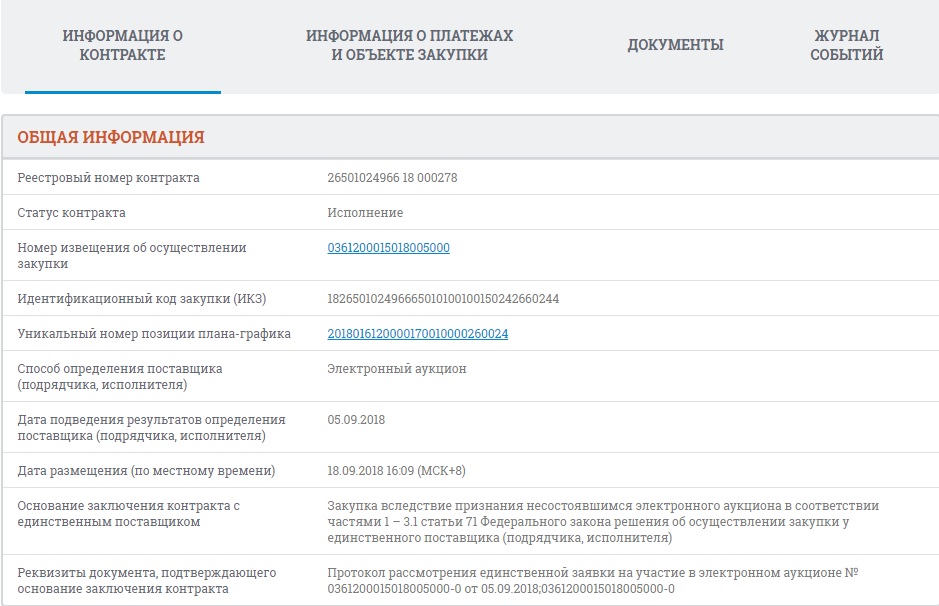The height and width of the screenshot is (606, 939).
Task: Go to the Журнал событий tab
Action: [x=846, y=46]
